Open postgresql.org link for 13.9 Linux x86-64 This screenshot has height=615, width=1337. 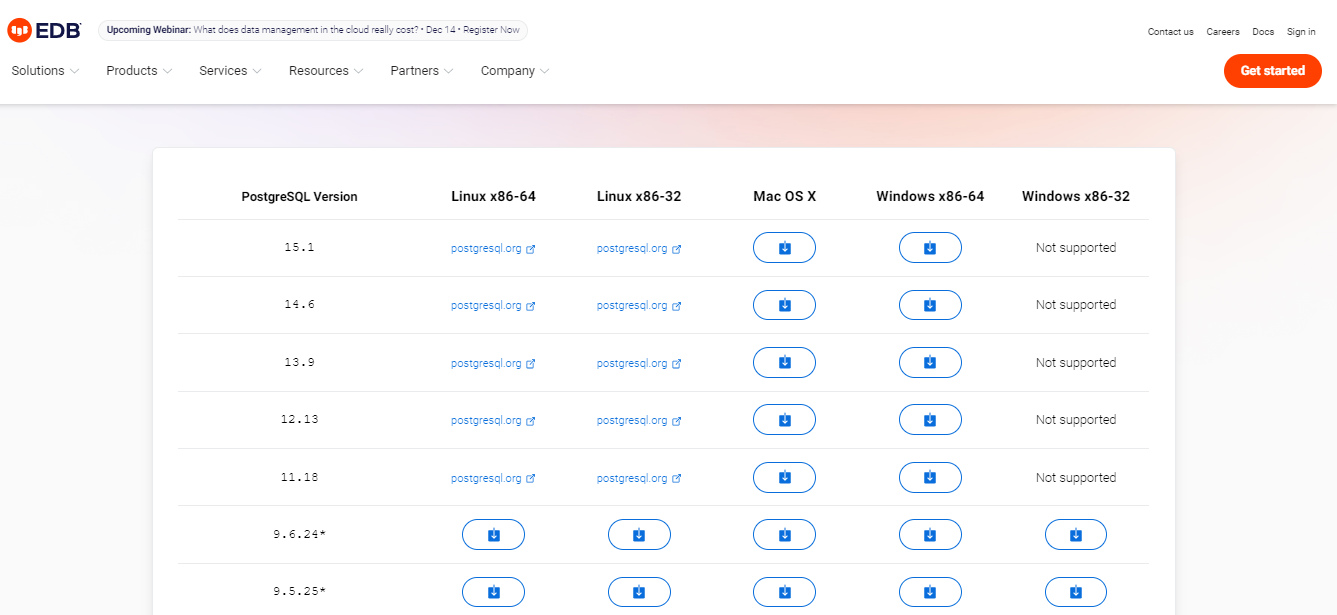[493, 363]
